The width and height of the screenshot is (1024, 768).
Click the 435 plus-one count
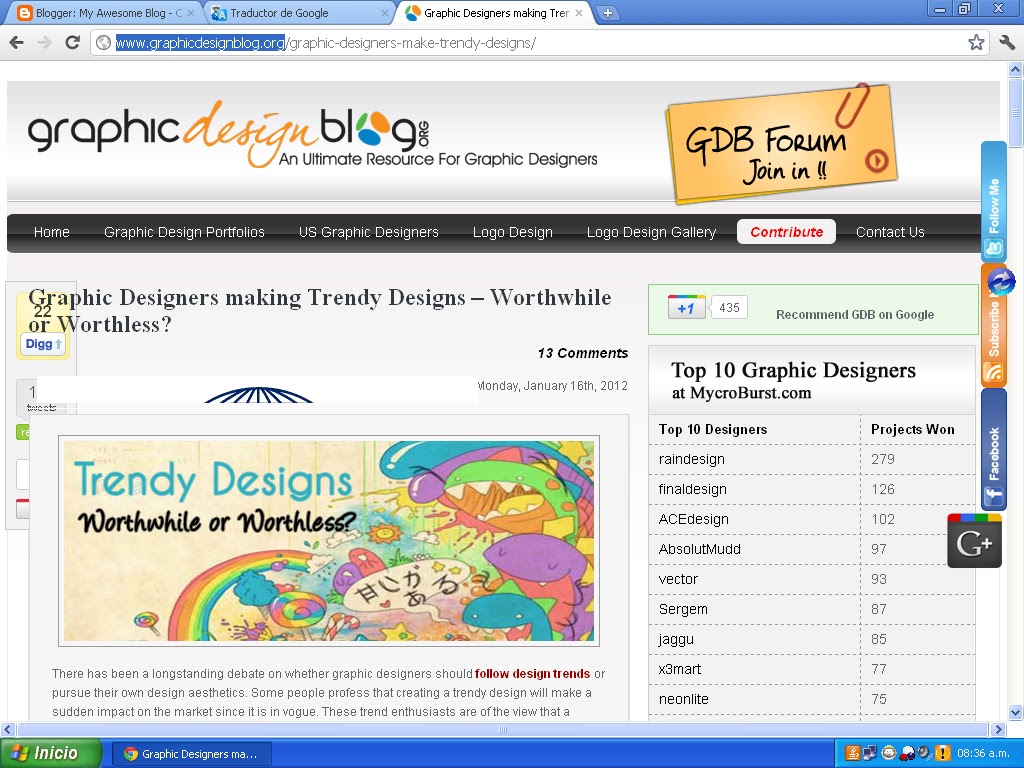[729, 308]
